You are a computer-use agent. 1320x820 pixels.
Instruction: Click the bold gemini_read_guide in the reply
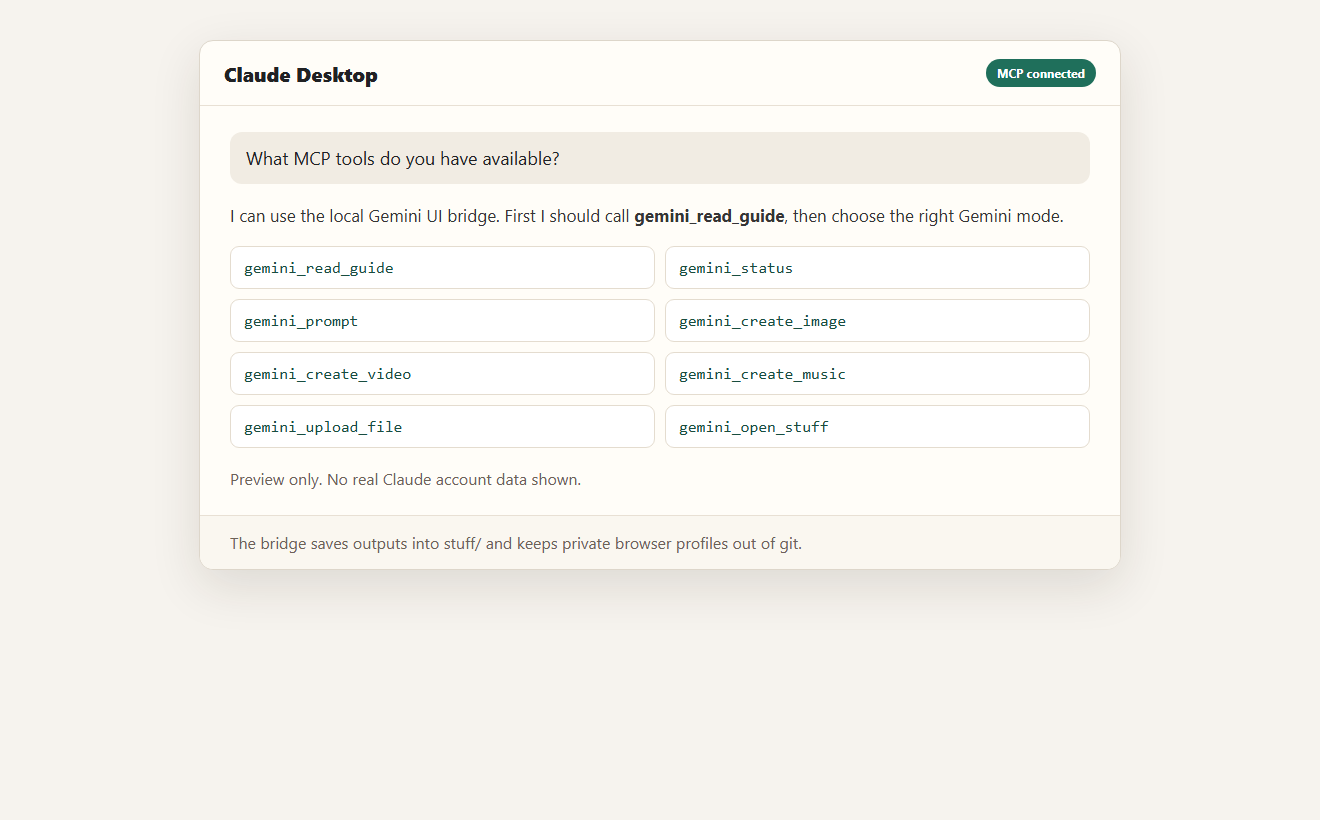click(709, 216)
